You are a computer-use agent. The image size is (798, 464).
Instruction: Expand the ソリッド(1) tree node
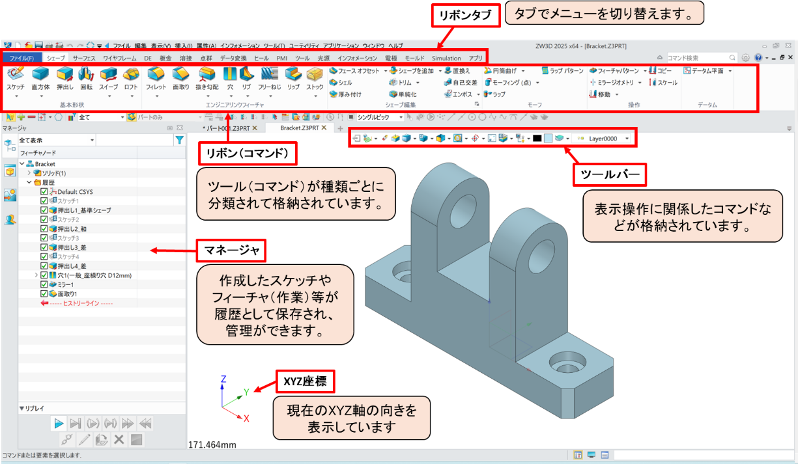tap(29, 173)
